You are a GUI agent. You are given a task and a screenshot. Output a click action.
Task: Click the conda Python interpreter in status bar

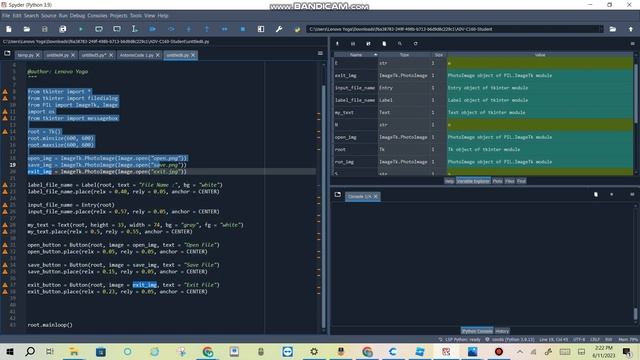click(x=509, y=340)
